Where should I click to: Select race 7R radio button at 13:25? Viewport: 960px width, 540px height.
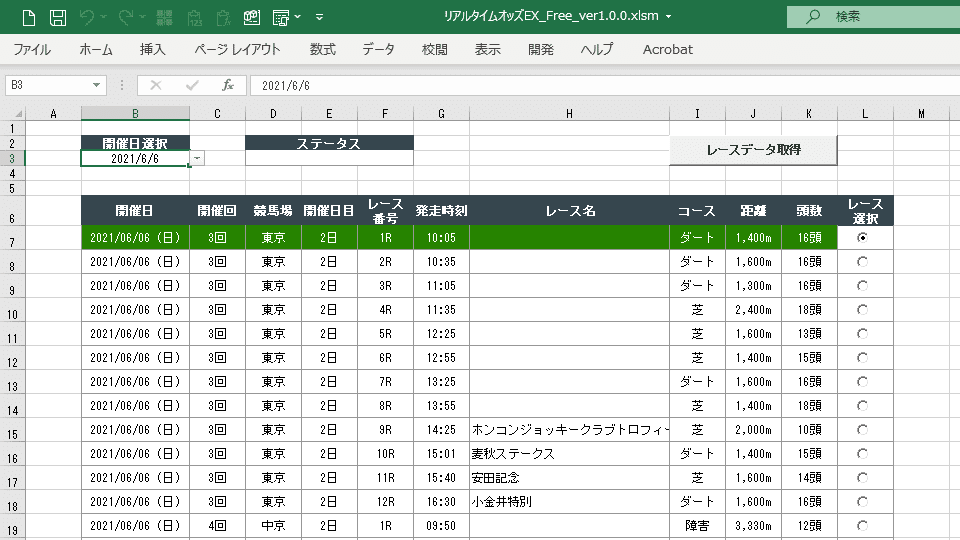point(863,381)
